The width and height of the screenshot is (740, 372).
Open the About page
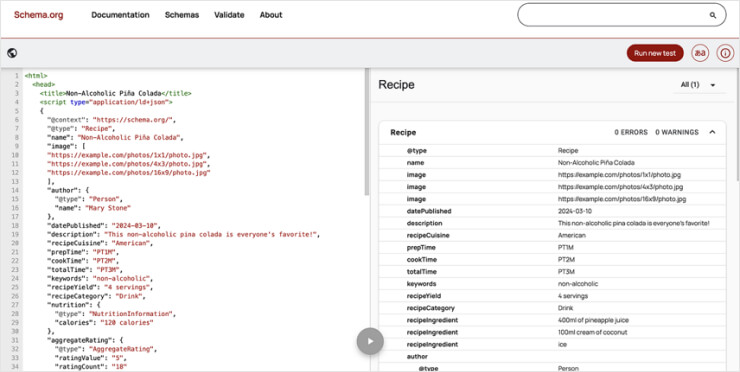pyautogui.click(x=271, y=15)
